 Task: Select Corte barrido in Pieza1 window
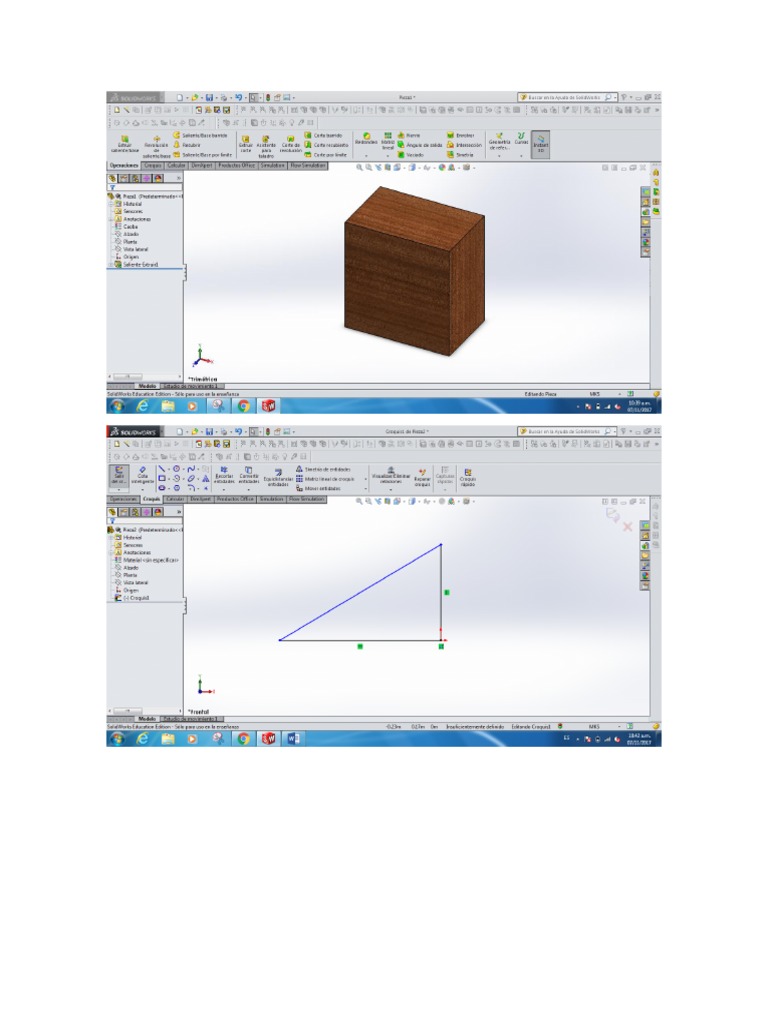tap(323, 135)
